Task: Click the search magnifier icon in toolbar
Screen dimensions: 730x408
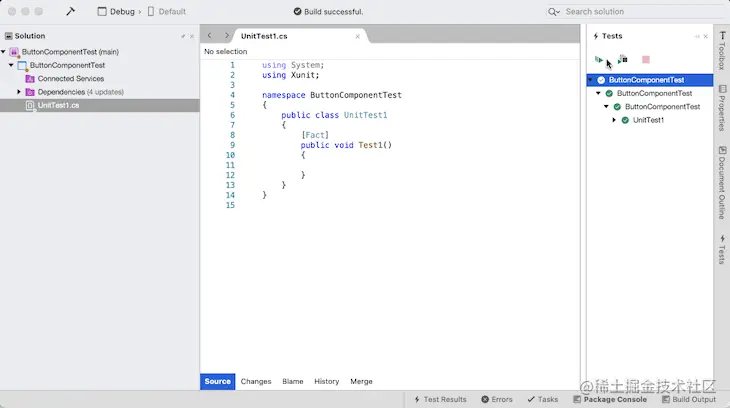Action: 554,12
